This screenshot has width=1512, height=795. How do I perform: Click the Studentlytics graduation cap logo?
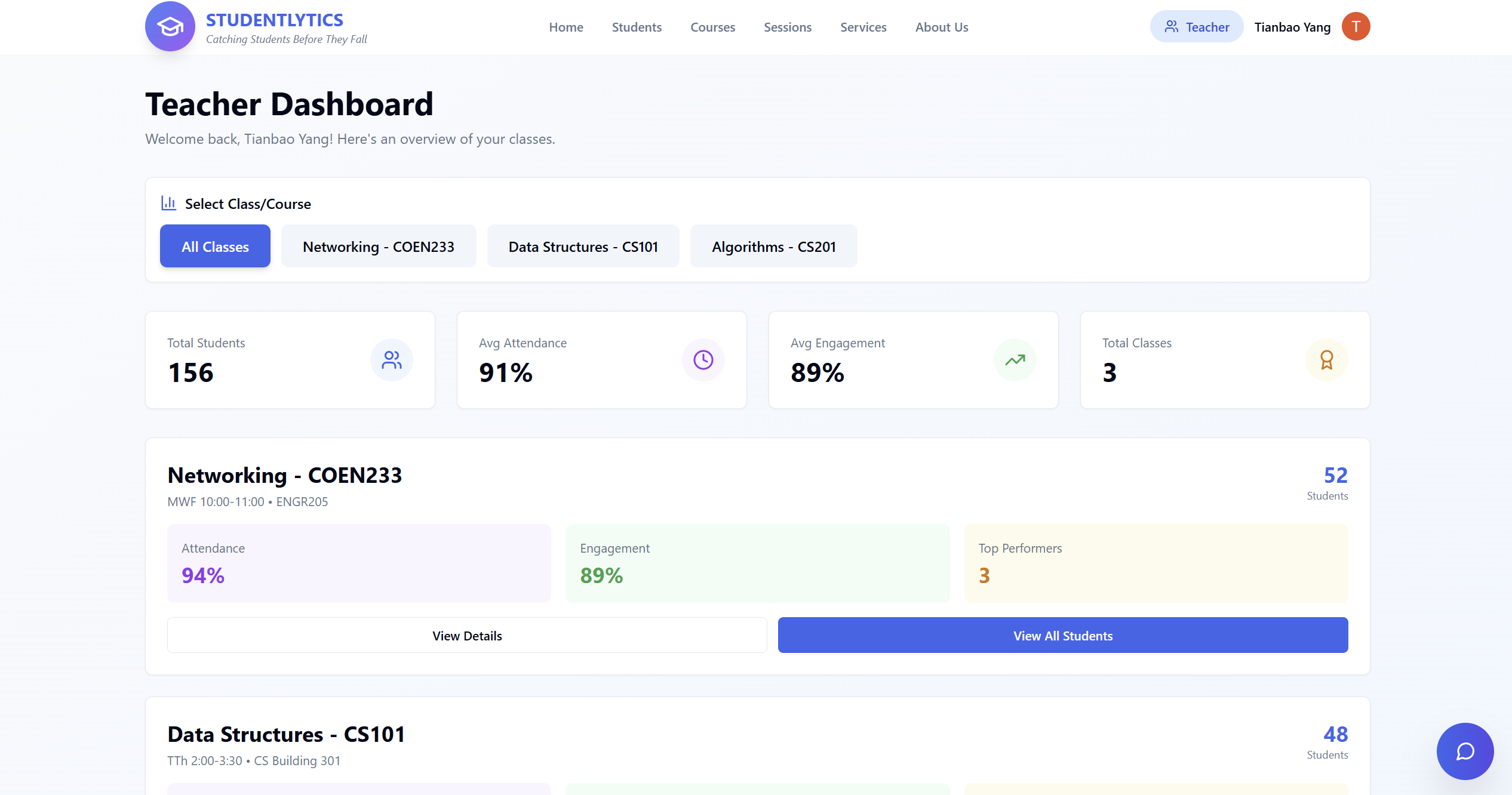[x=170, y=26]
